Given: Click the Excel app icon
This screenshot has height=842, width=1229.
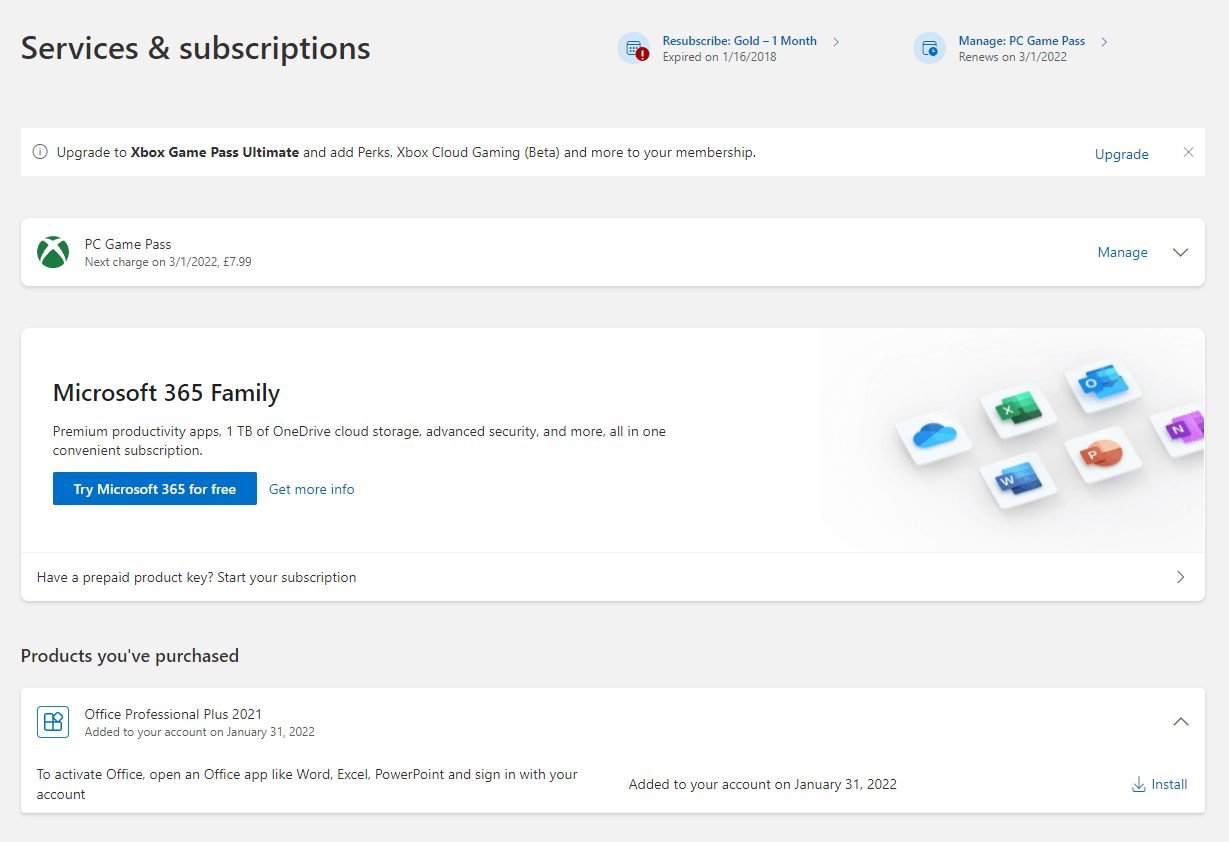Looking at the screenshot, I should [x=1018, y=408].
